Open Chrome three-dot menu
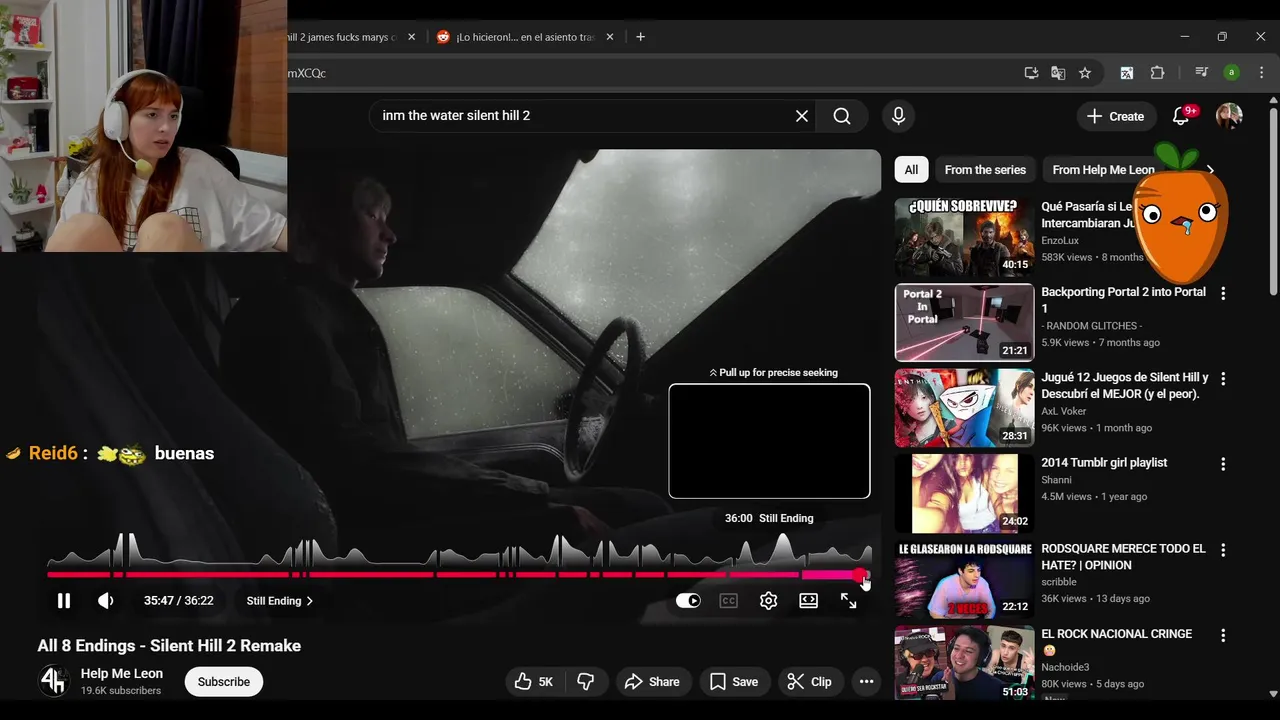 [1262, 73]
